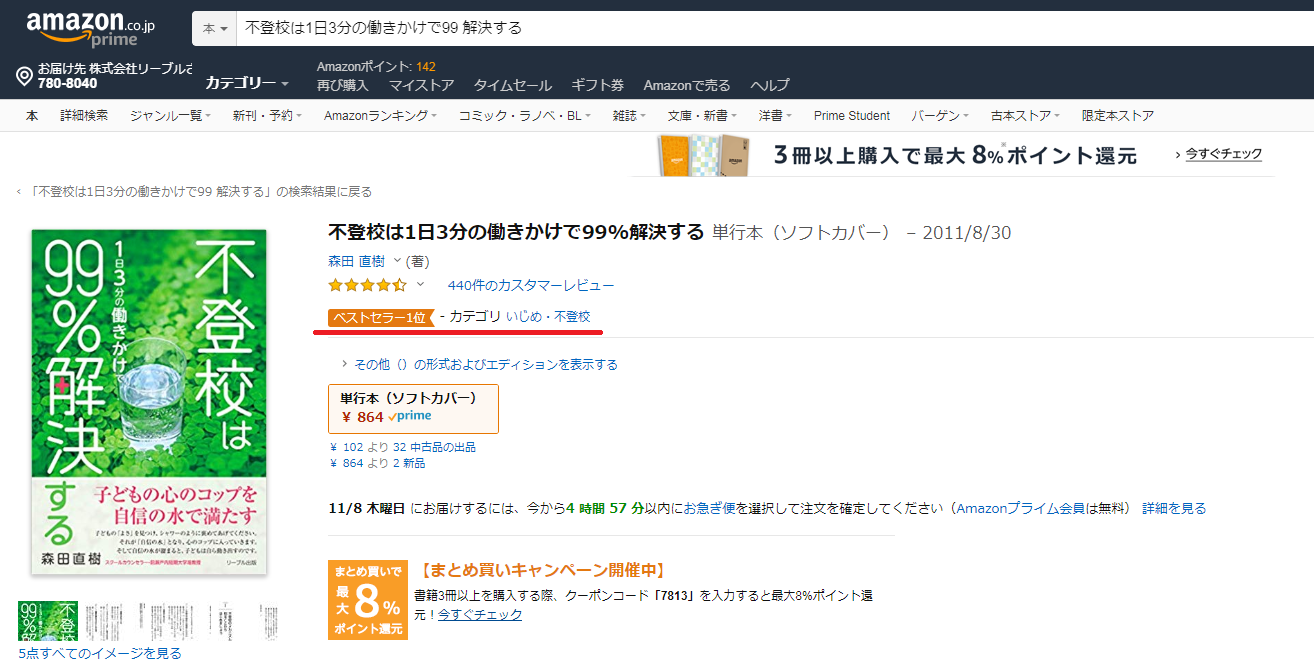Open the 8% point return campaign badge
1314x670 pixels.
(368, 600)
